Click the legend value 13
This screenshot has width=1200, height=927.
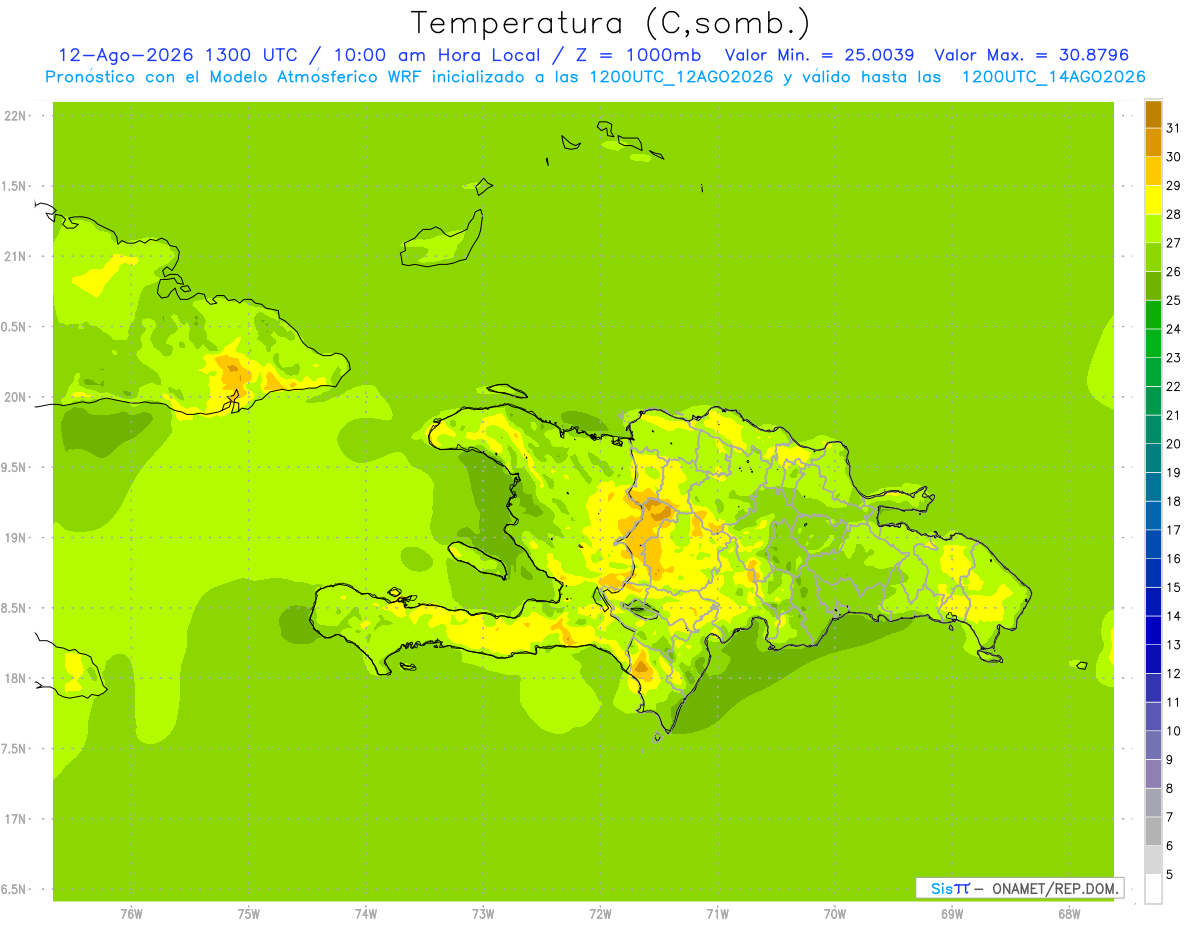[x=1173, y=645]
